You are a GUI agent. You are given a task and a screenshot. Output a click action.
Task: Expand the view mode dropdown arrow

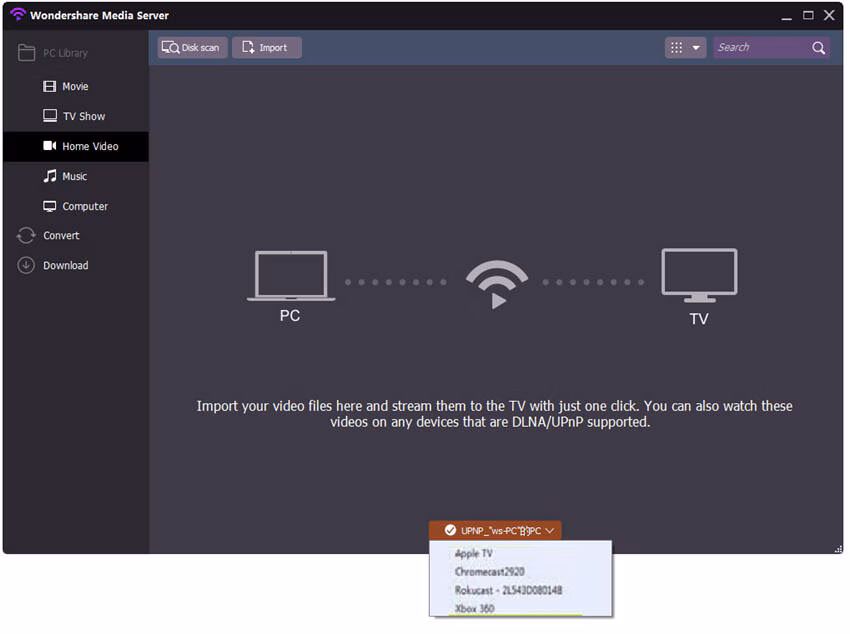click(696, 48)
